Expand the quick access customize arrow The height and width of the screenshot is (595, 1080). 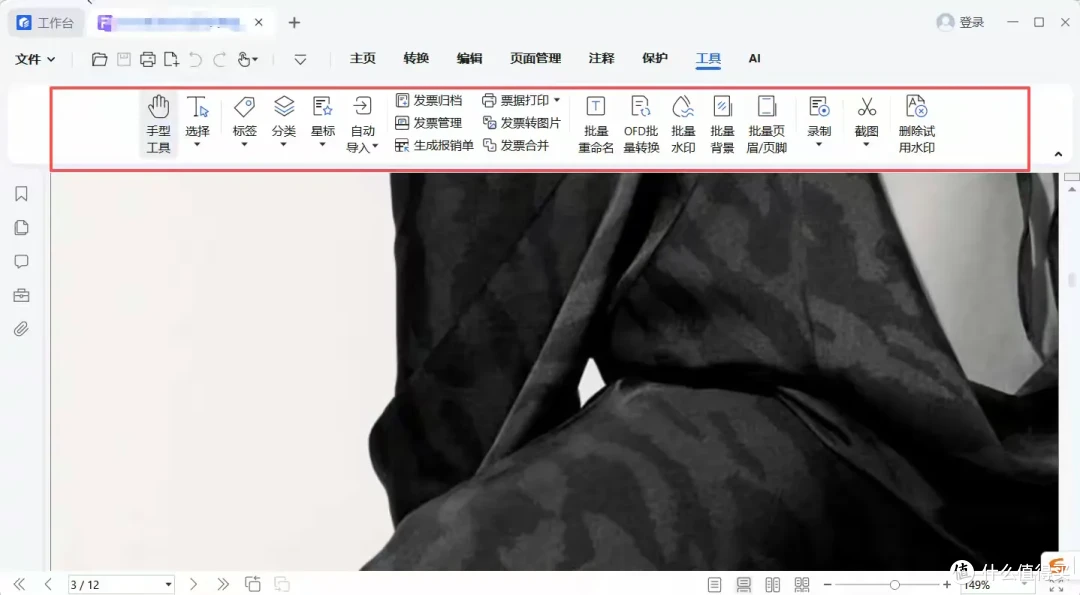point(300,59)
